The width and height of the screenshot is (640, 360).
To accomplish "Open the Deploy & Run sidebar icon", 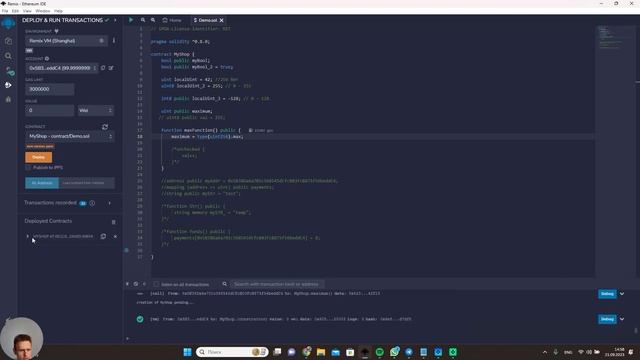I will pos(8,85).
